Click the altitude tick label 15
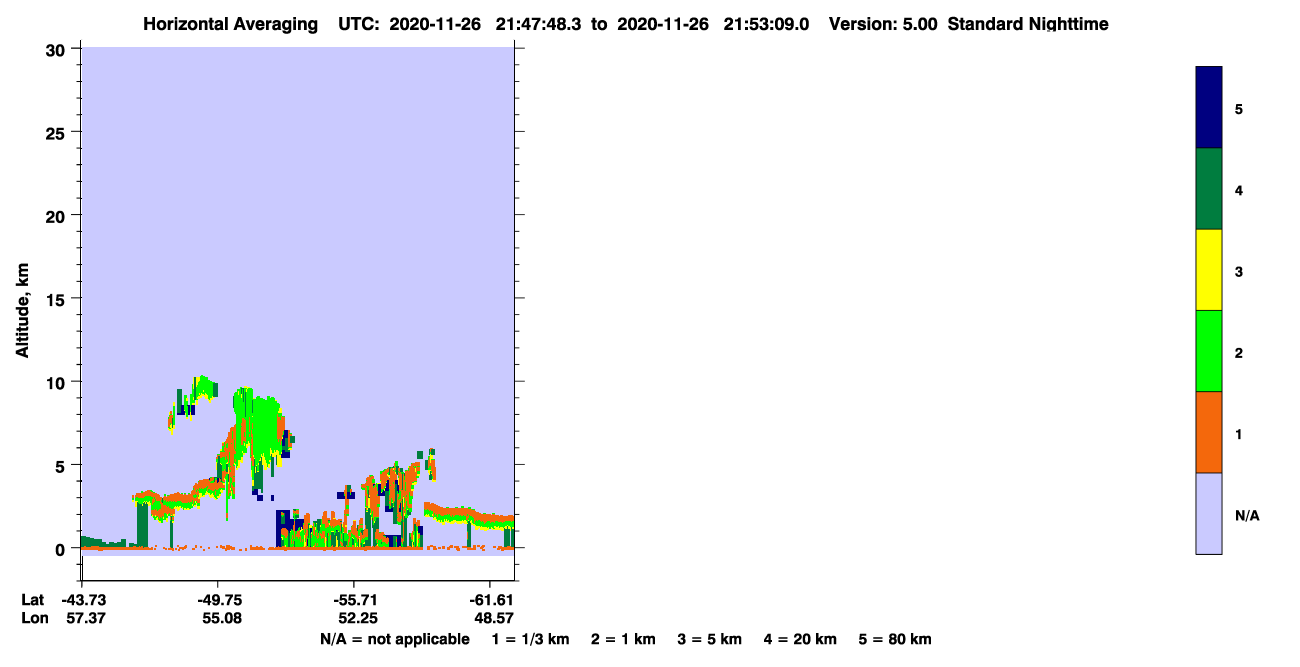Screen dimensions: 1300x667 point(58,299)
